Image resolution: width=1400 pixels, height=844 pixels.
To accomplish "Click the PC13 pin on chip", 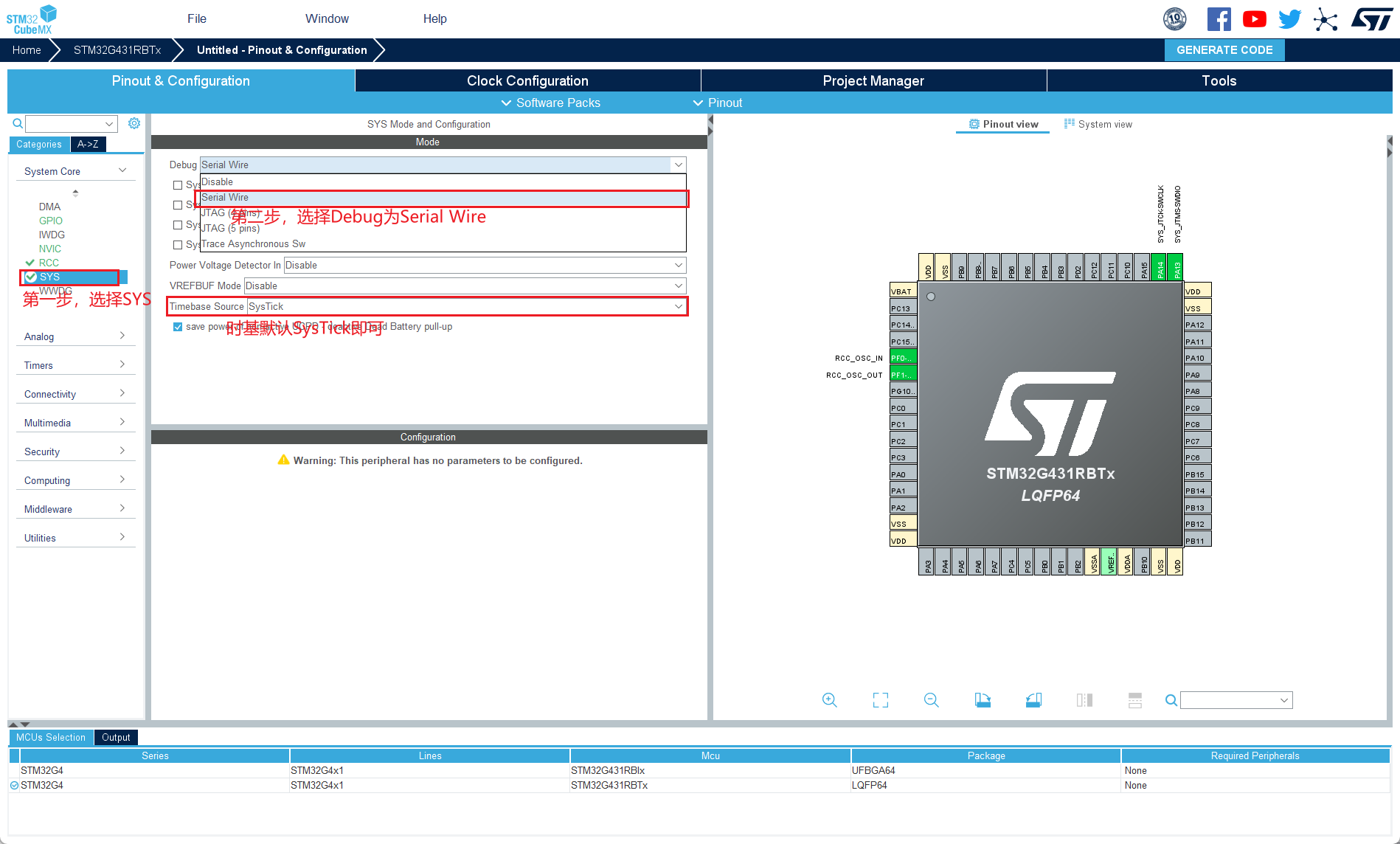I will [903, 308].
